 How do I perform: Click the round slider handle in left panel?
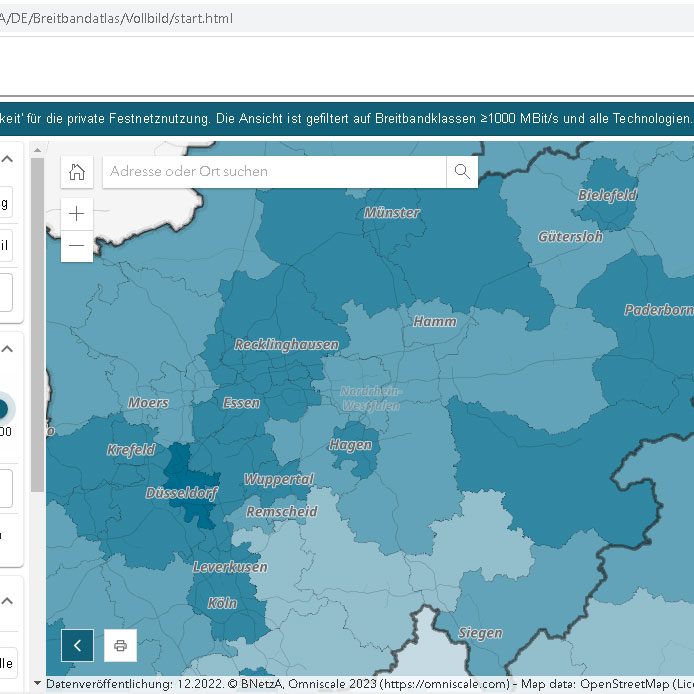(3, 408)
